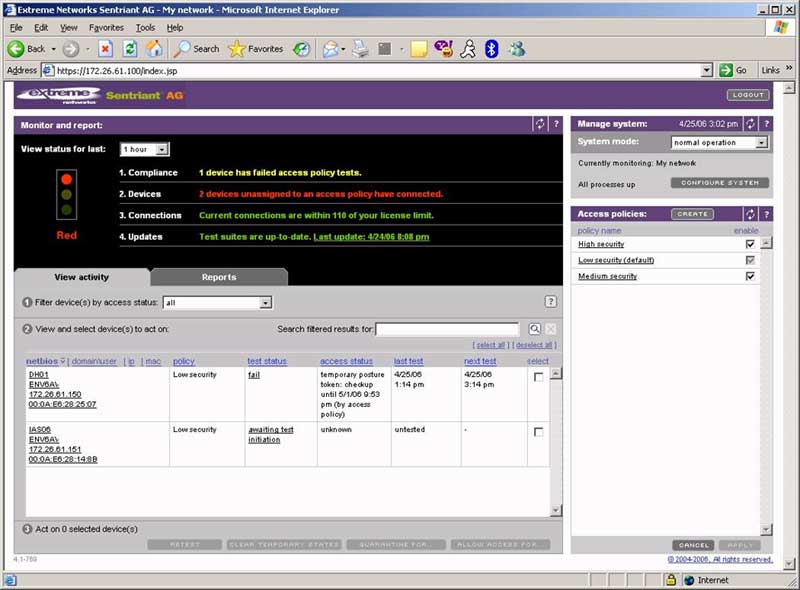Image resolution: width=800 pixels, height=590 pixels.
Task: Open the File menu
Action: pos(16,28)
